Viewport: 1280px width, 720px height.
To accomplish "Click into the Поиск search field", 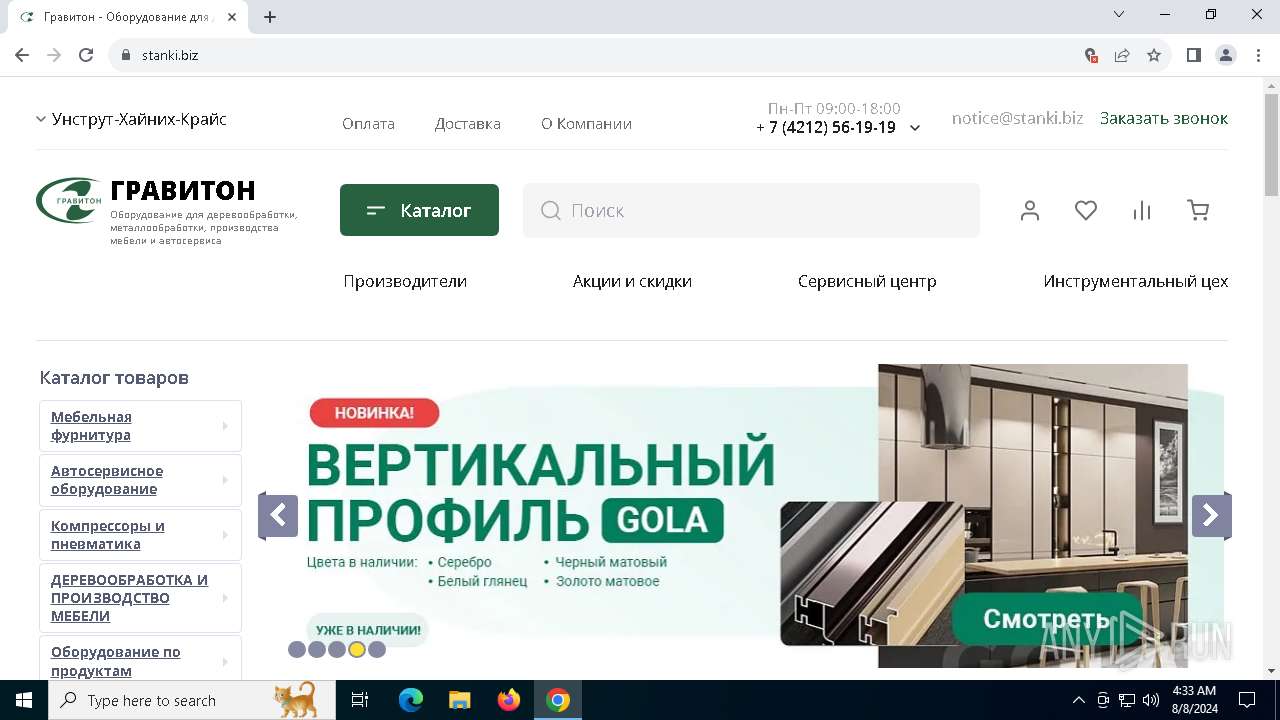I will click(751, 210).
